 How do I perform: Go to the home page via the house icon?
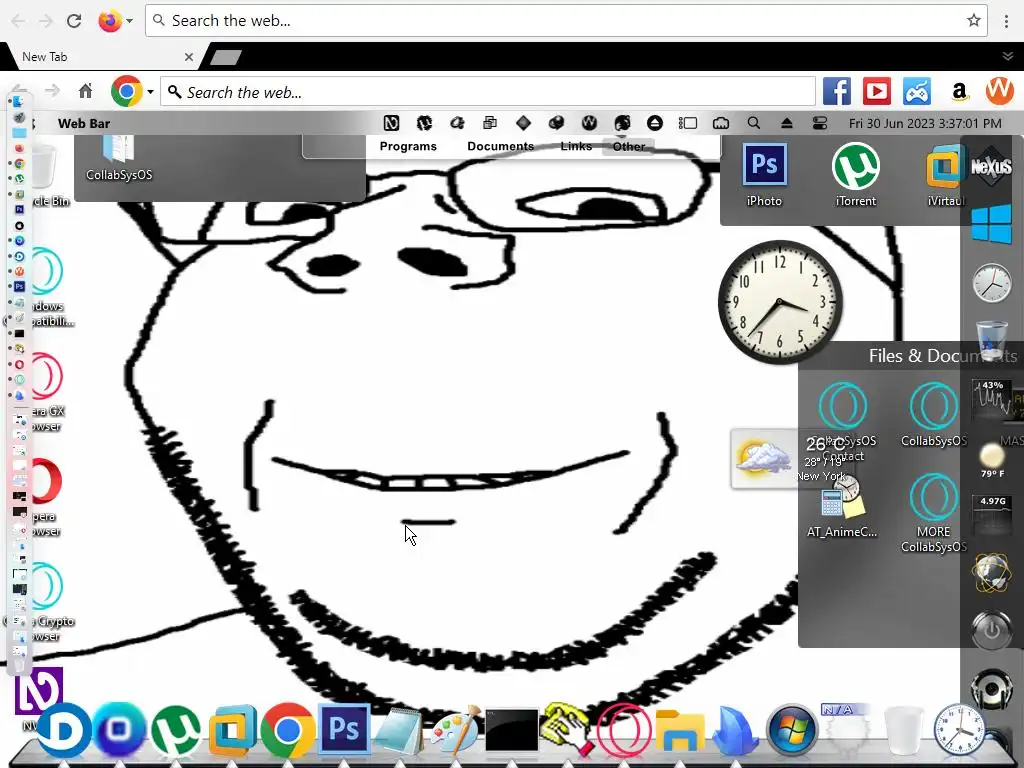pyautogui.click(x=86, y=91)
